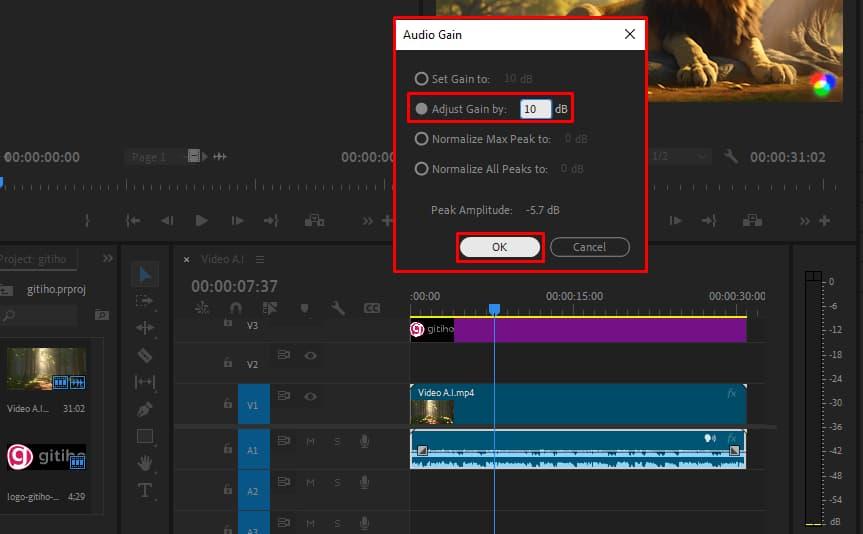
Task: Confirm Audio Gain with OK button
Action: tap(499, 247)
